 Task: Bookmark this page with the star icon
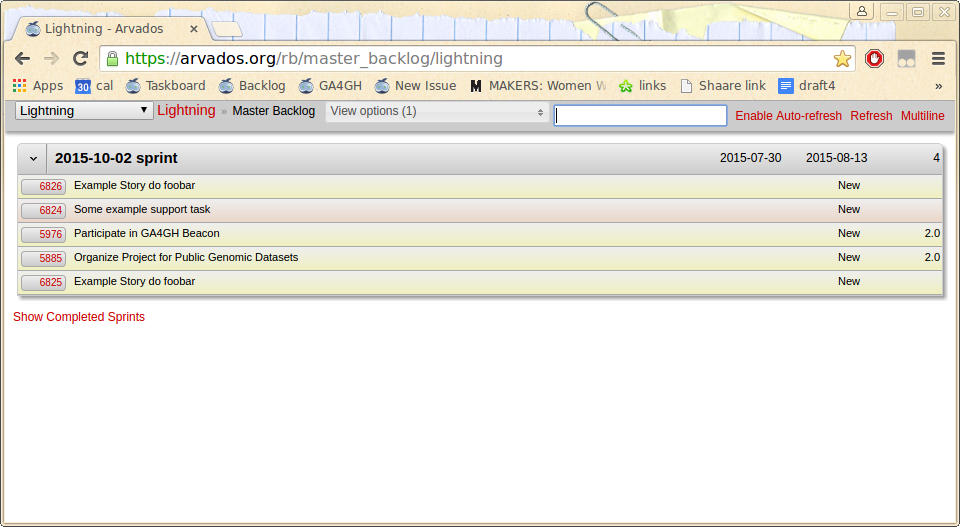point(842,59)
